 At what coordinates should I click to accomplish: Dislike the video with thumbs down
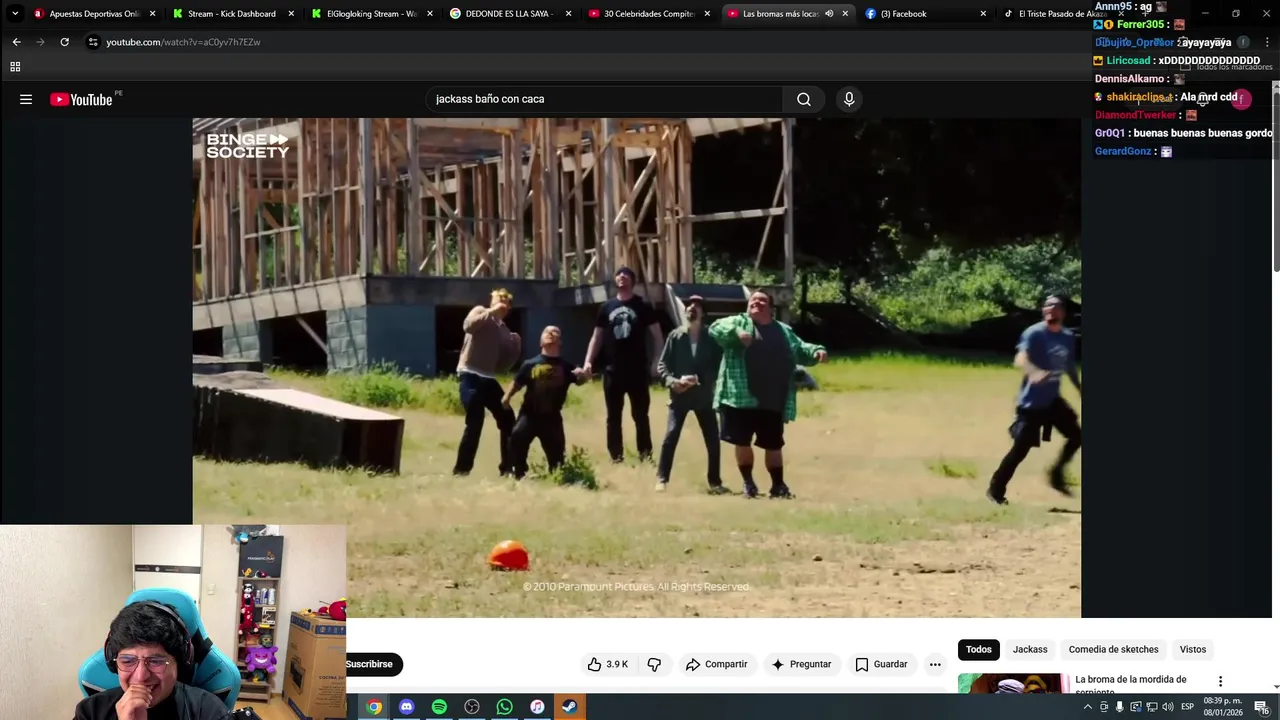coord(654,664)
